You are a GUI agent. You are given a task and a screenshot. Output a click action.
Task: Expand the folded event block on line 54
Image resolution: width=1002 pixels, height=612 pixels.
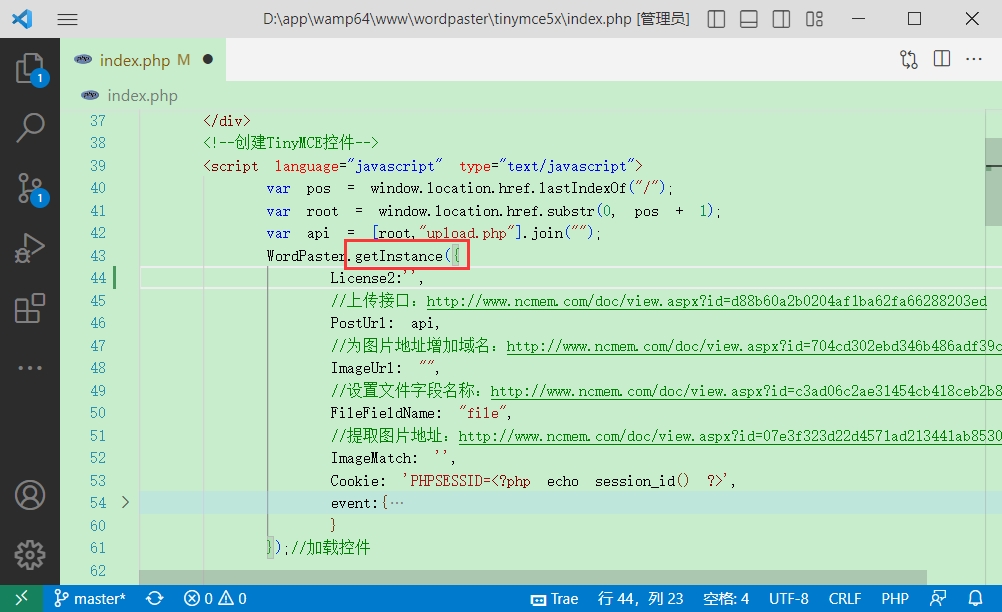pos(125,502)
